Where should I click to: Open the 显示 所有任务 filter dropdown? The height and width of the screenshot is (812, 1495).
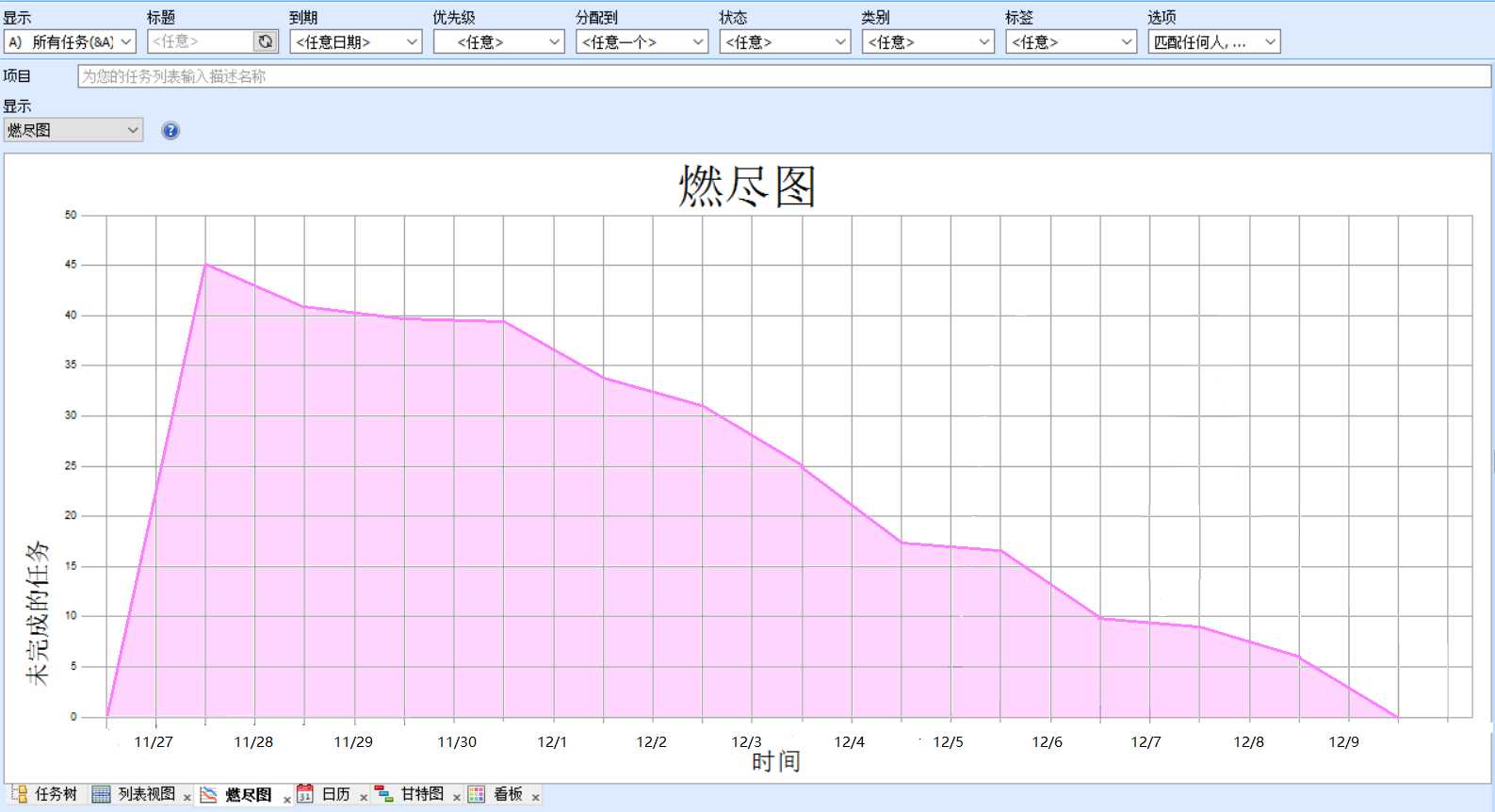coord(71,41)
